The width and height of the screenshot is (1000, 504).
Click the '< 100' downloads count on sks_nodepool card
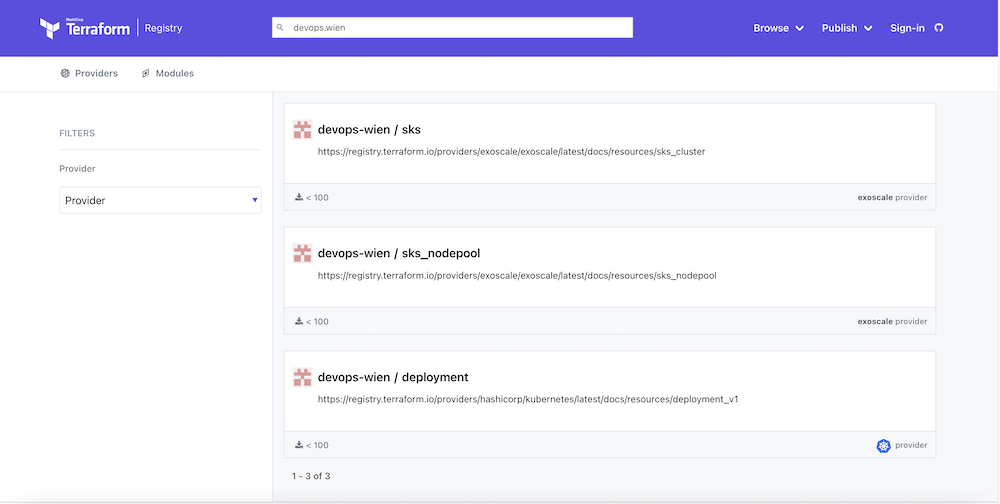click(318, 322)
